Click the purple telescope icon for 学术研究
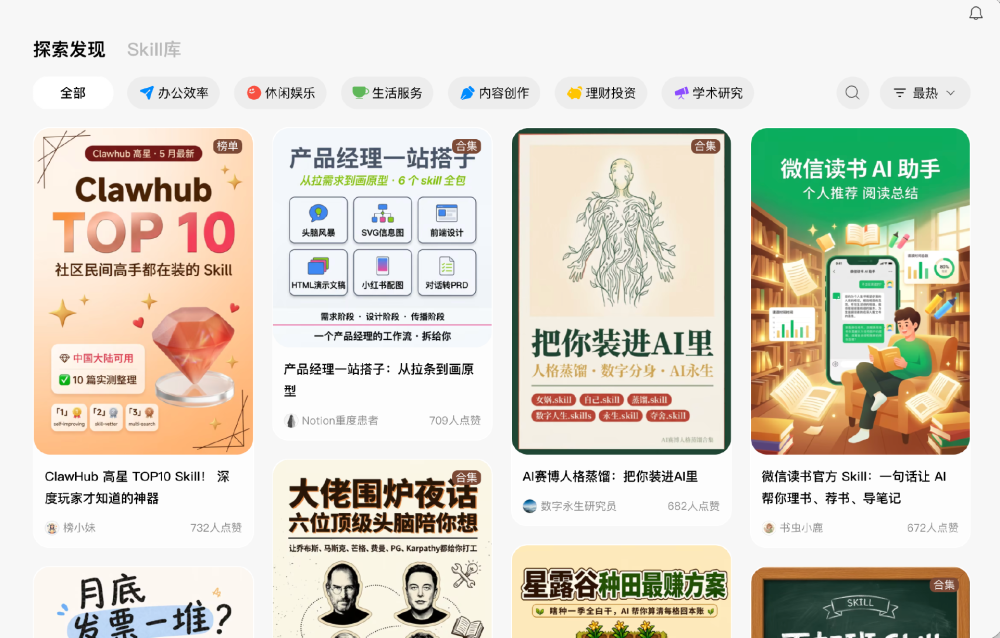Viewport: 1000px width, 638px height. coord(682,93)
